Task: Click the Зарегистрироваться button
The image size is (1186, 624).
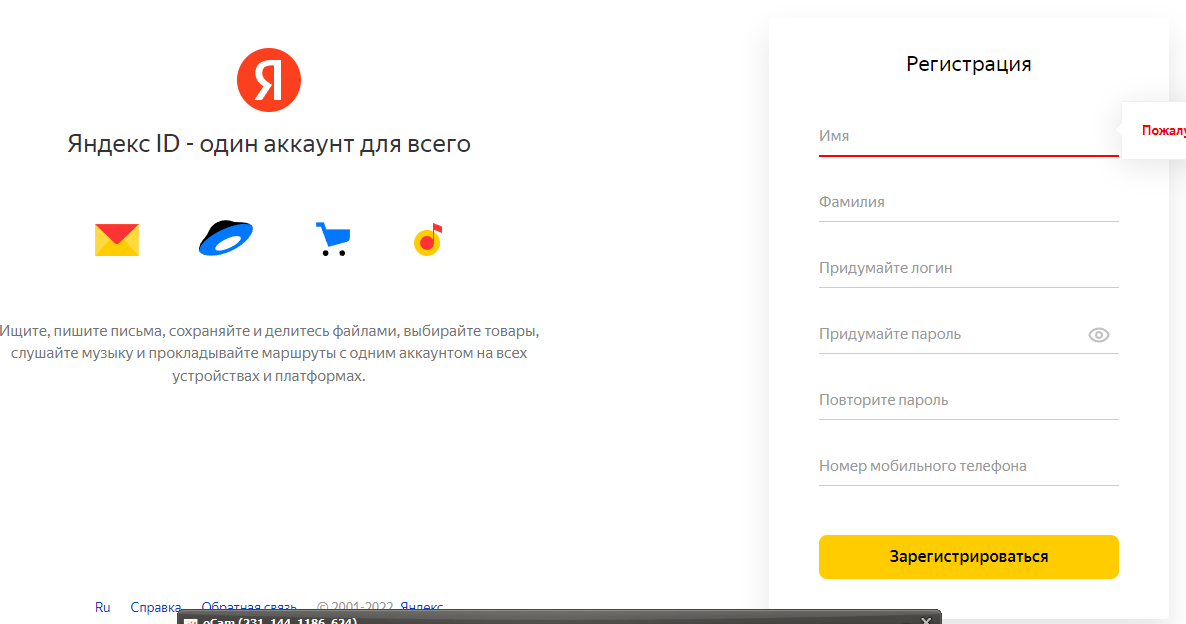Action: [x=968, y=557]
